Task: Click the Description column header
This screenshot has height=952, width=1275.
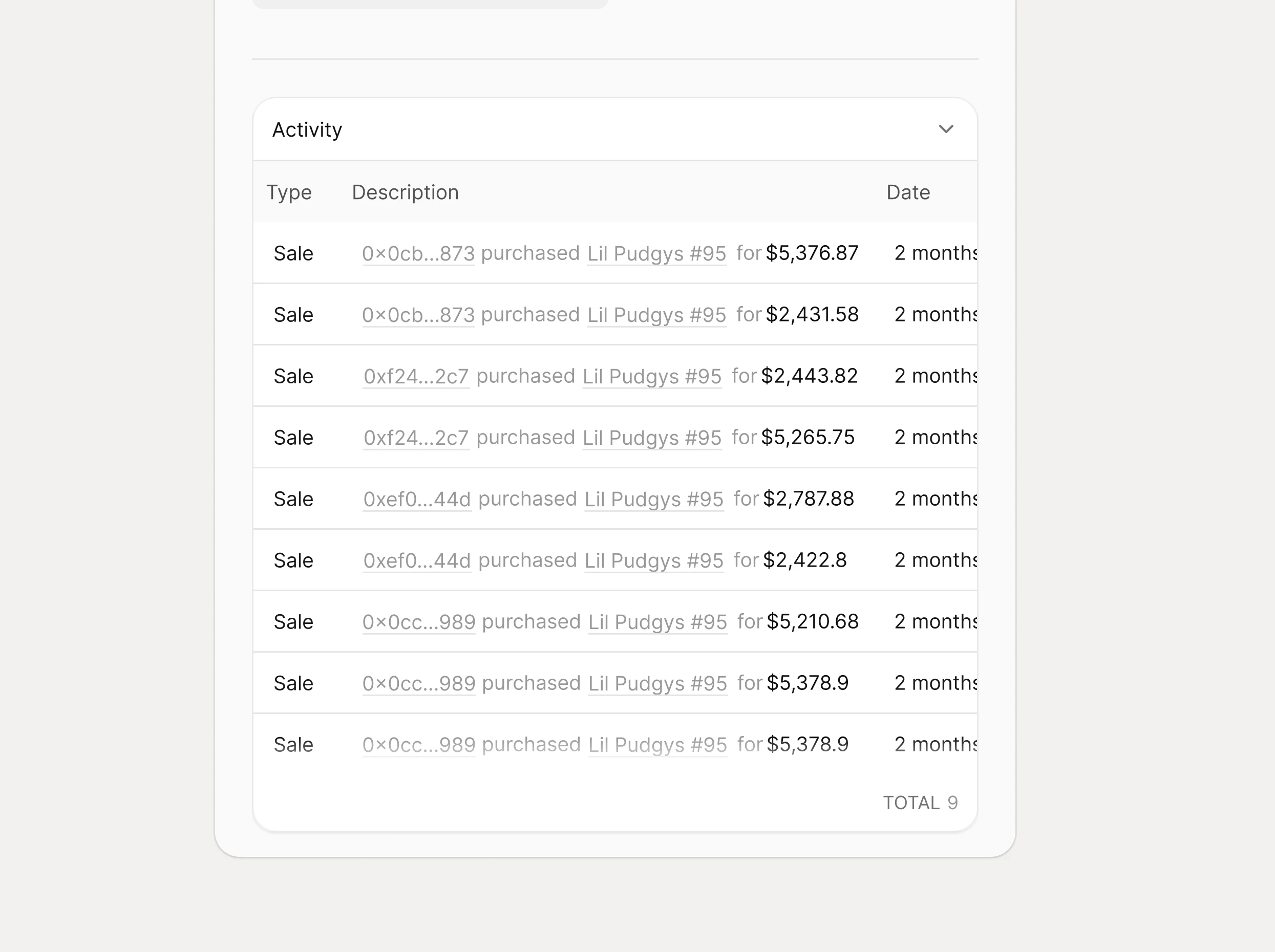Action: pos(405,192)
